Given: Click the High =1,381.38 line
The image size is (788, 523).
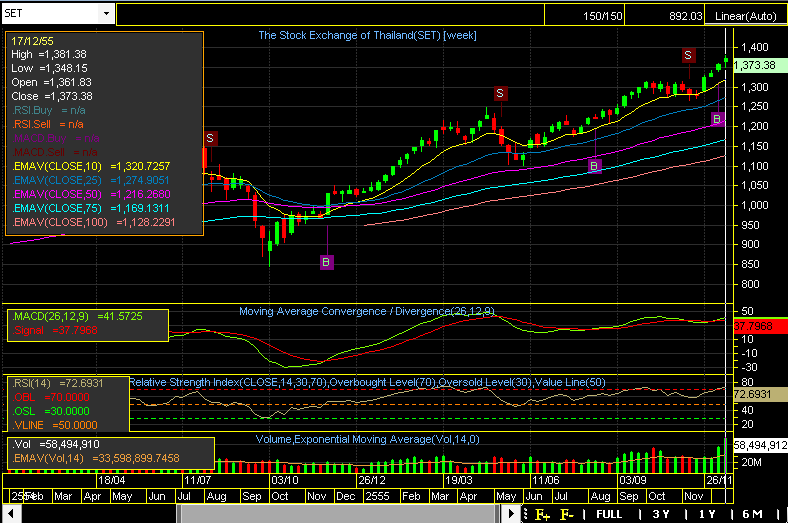Looking at the screenshot, I should click(x=49, y=54).
